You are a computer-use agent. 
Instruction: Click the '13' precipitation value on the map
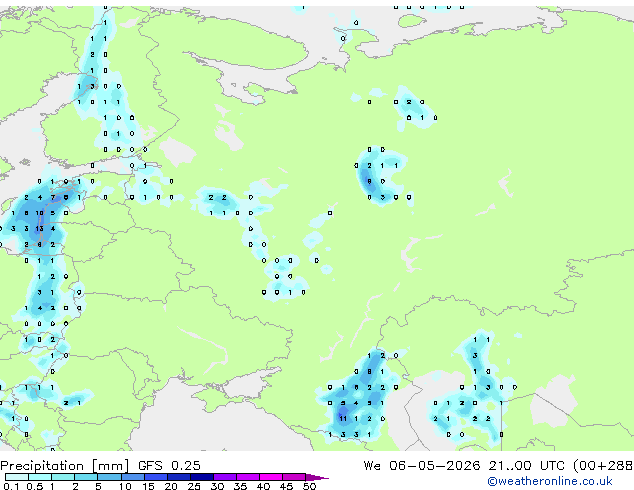point(39,229)
